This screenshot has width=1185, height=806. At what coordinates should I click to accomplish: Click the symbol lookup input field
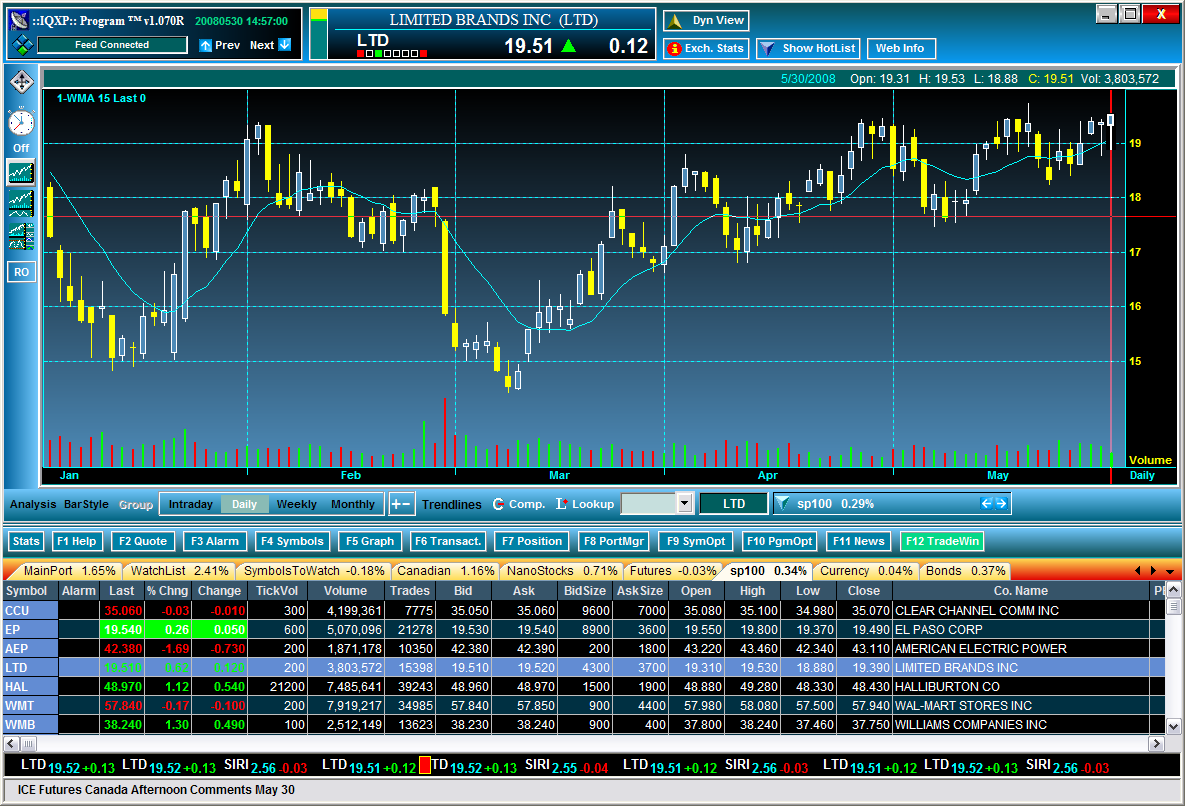pyautogui.click(x=648, y=503)
